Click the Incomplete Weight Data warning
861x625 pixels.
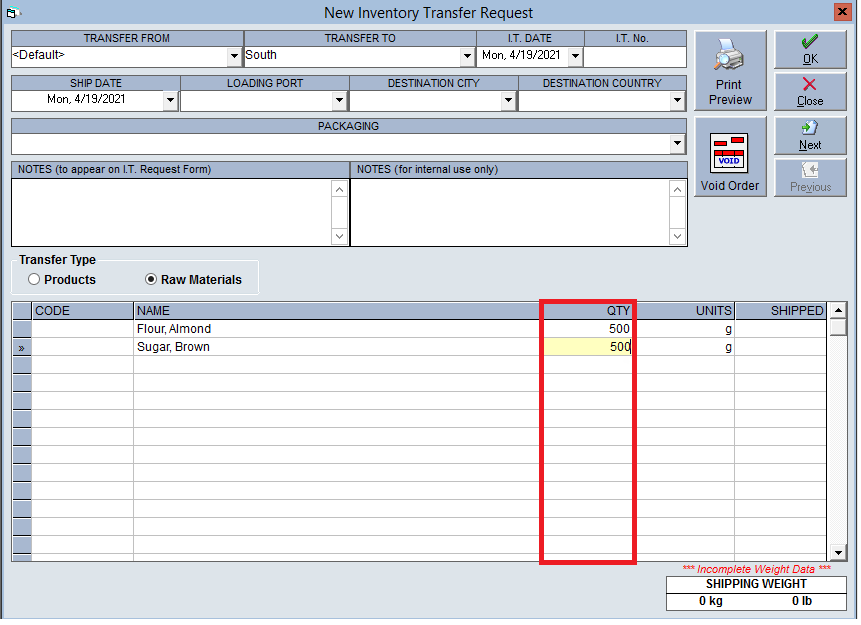coord(759,571)
